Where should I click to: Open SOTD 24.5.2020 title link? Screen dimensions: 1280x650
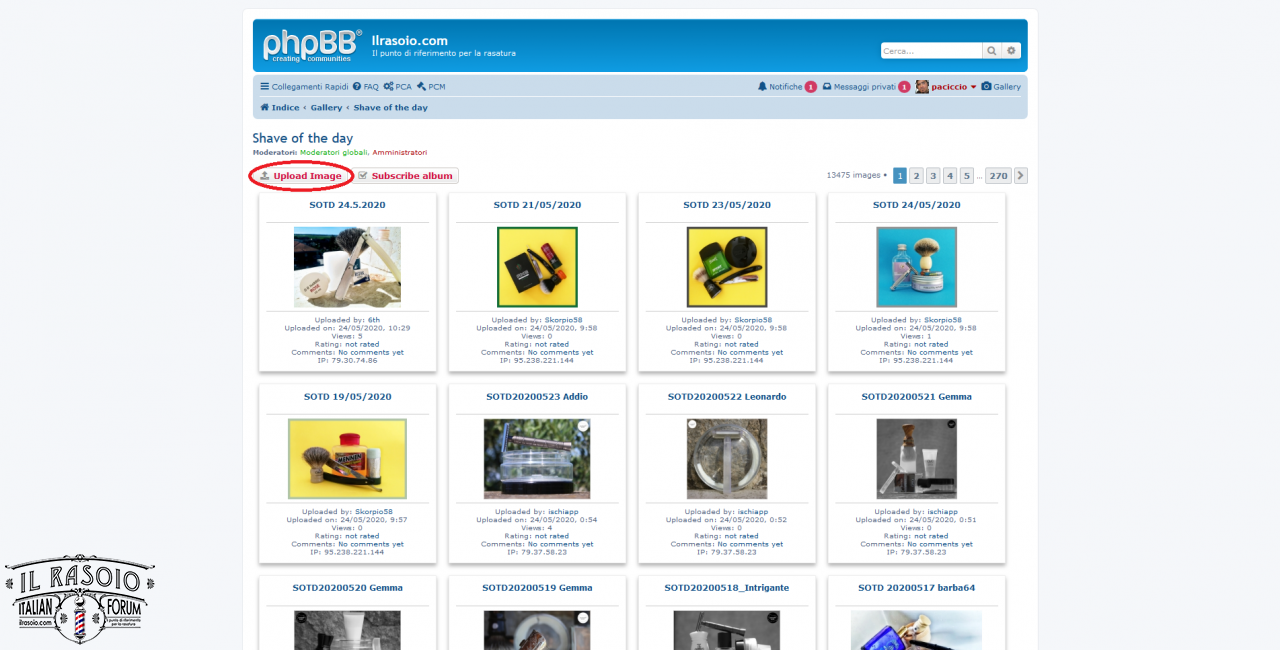347,205
